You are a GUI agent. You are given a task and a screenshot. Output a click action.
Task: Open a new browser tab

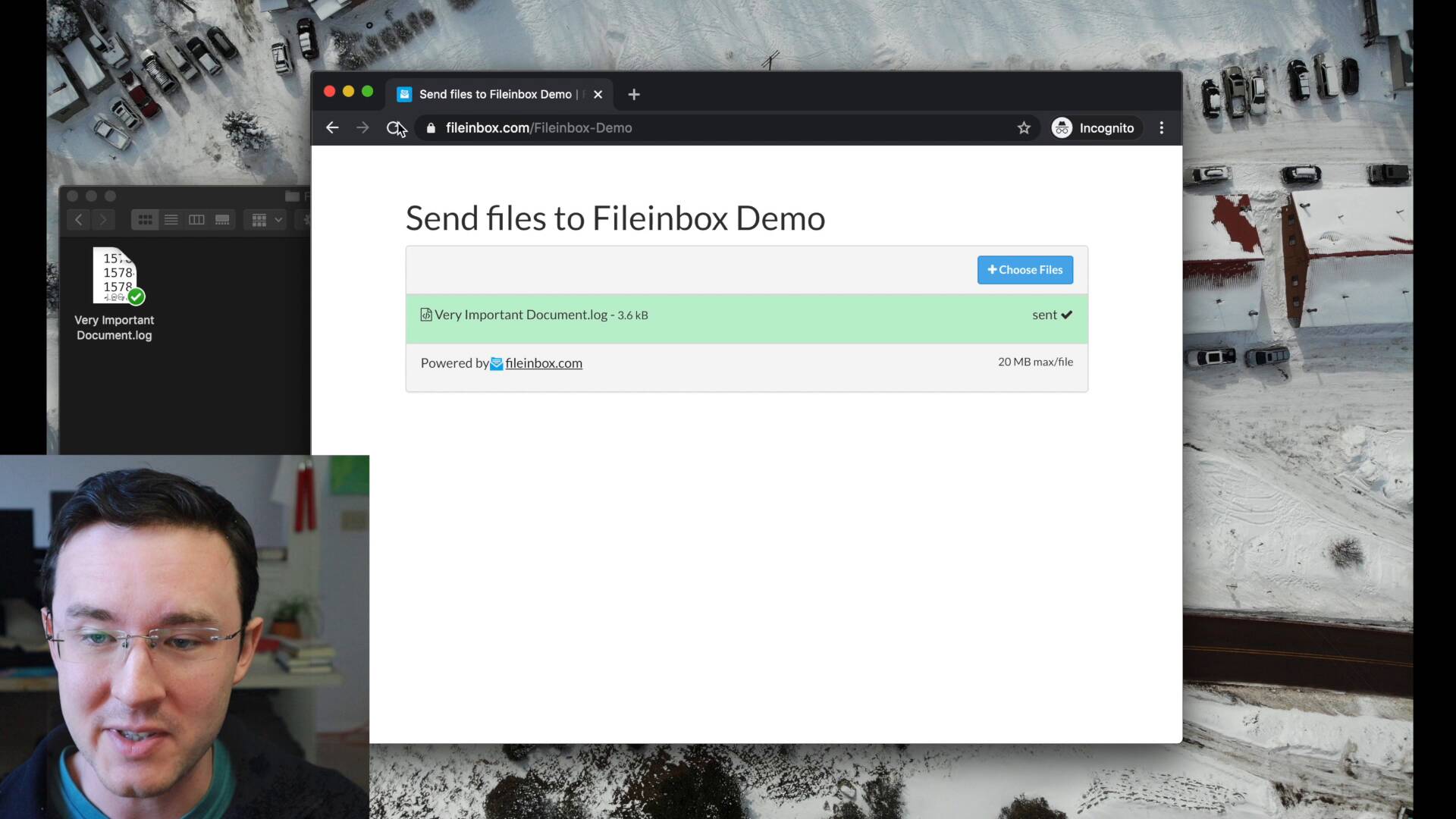(634, 94)
